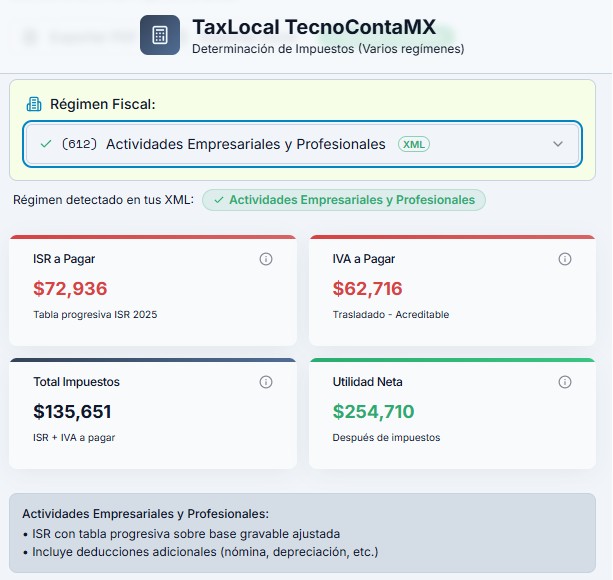The image size is (613, 580).
Task: Click the XML badge in the regime selector
Action: [413, 144]
